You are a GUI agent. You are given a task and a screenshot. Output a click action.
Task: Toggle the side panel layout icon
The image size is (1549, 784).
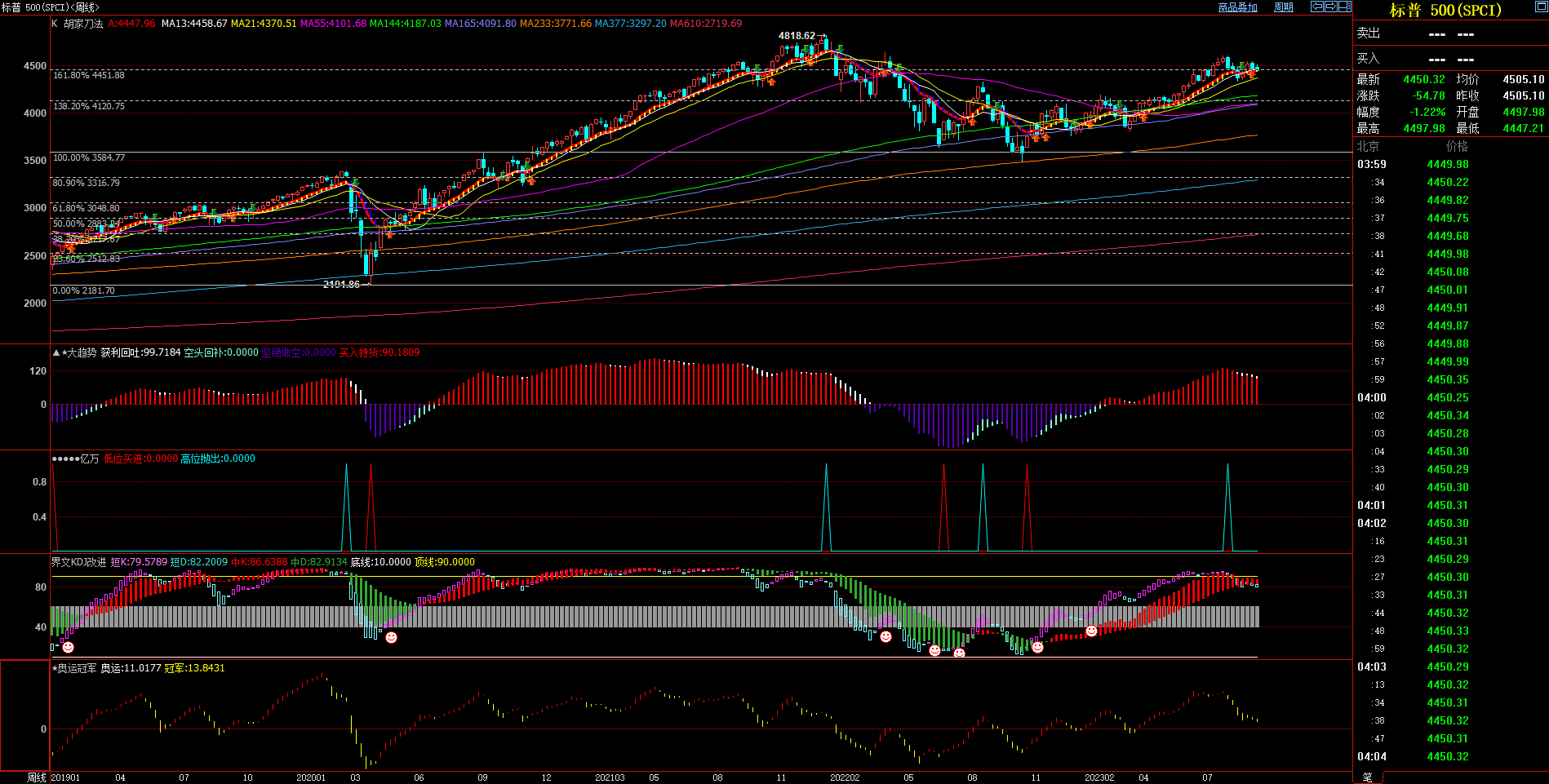[x=1344, y=7]
